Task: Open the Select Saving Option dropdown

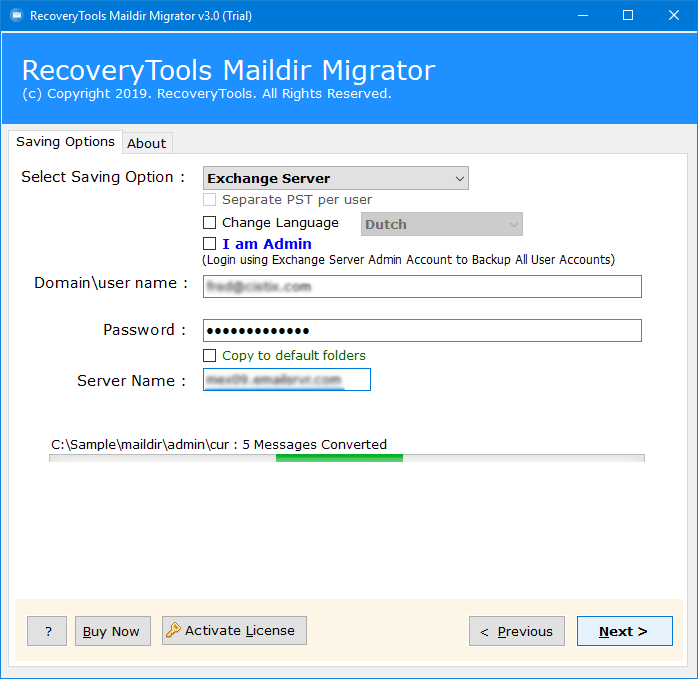Action: pyautogui.click(x=336, y=178)
